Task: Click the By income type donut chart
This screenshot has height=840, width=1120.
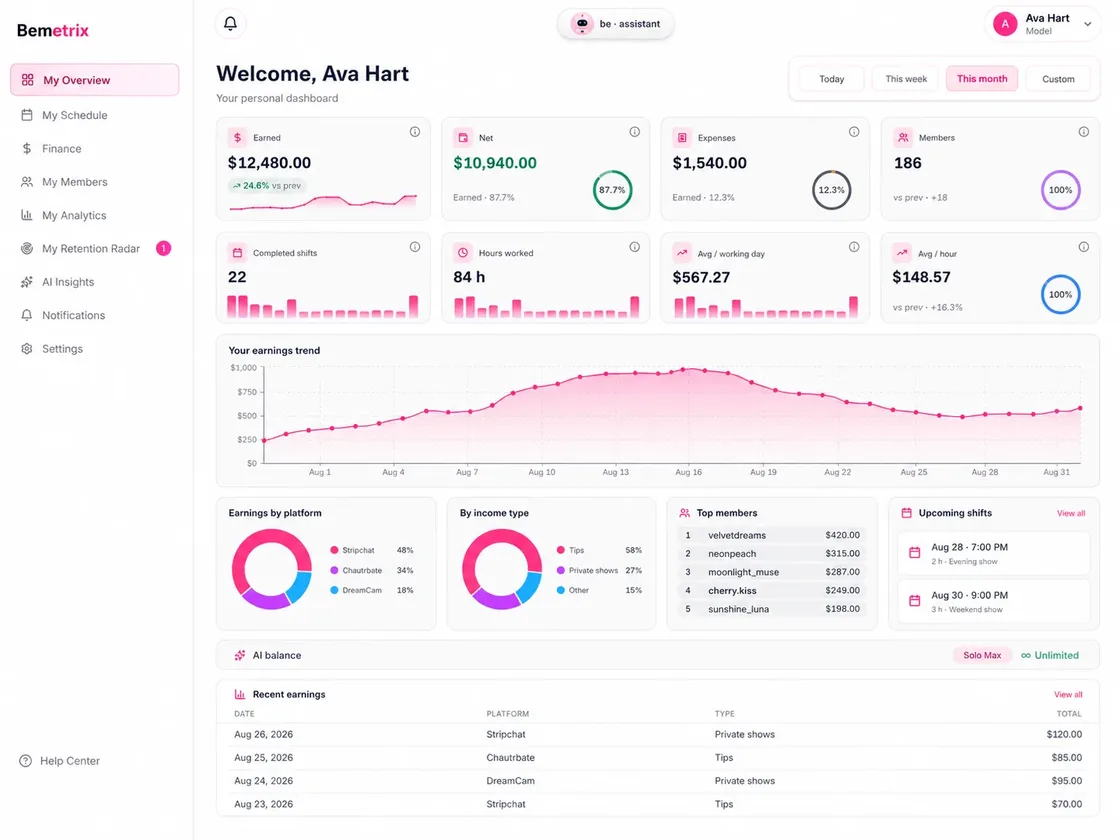Action: coord(502,569)
